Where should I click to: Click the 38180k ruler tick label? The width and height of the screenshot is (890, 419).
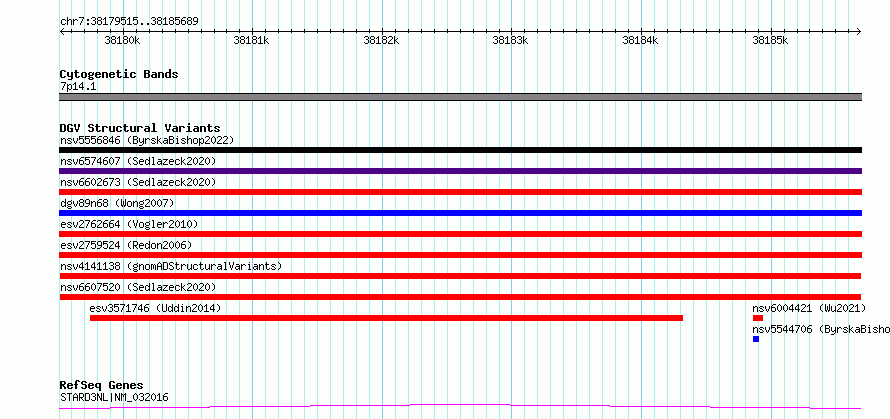(x=122, y=41)
